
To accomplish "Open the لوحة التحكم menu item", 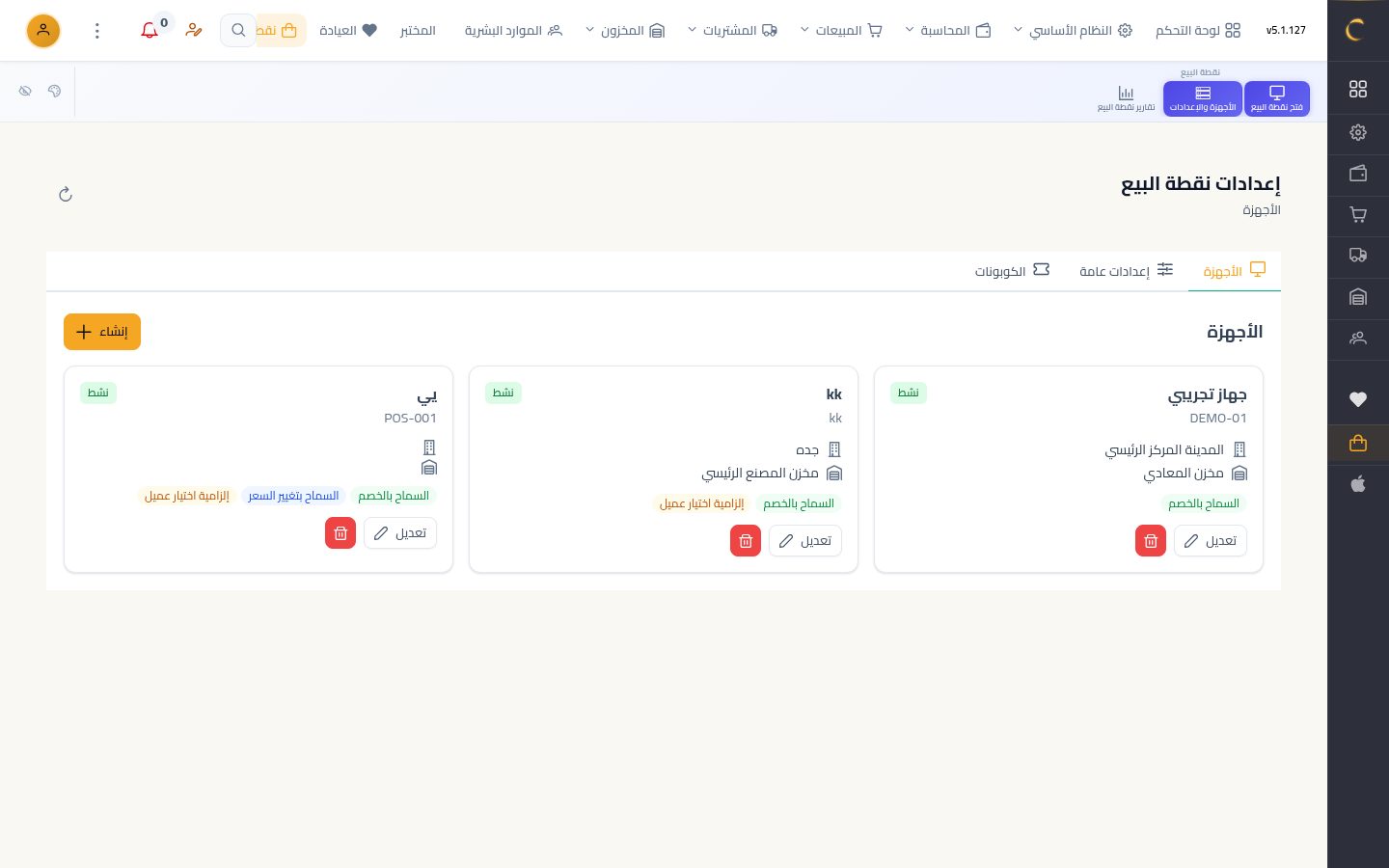I will pos(1198,31).
